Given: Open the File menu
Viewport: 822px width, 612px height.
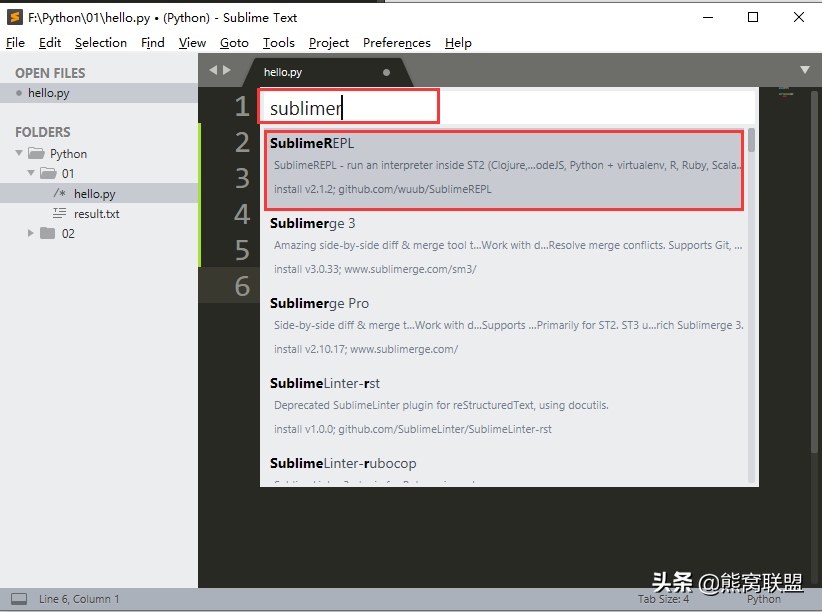Looking at the screenshot, I should (15, 42).
